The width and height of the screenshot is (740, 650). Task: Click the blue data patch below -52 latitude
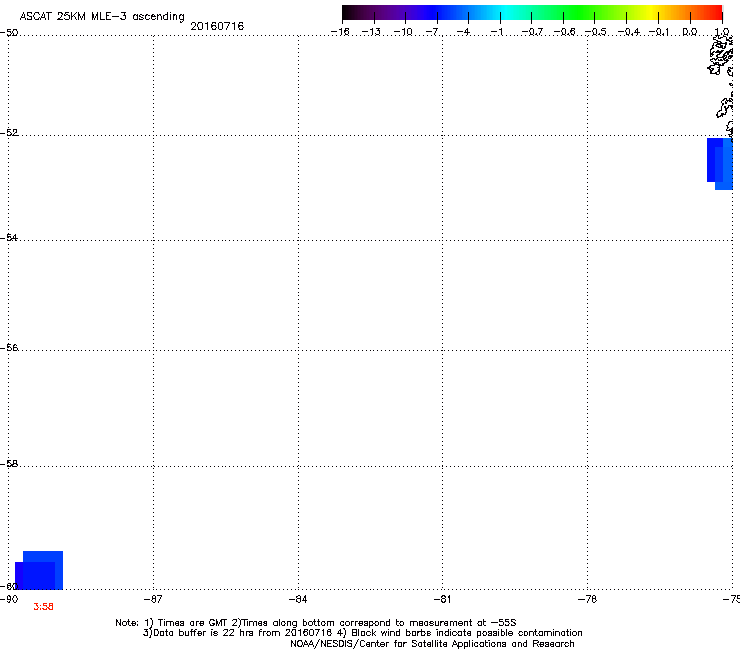[x=720, y=164]
